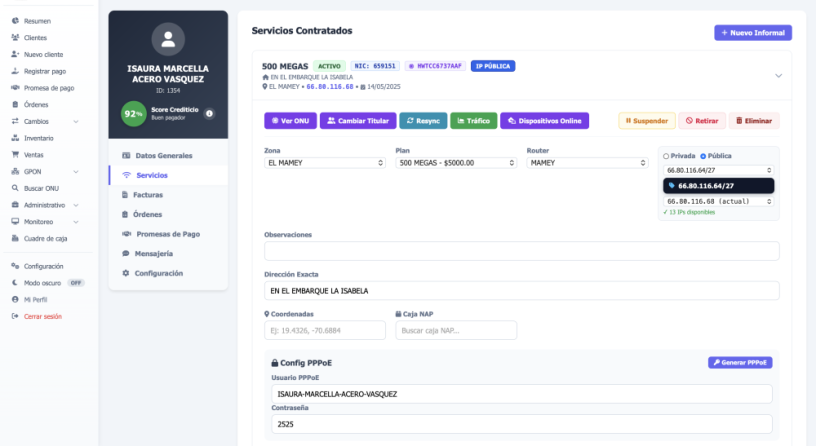The width and height of the screenshot is (816, 446).
Task: Click the Promesa de pago sidebar icon
Action: point(15,87)
